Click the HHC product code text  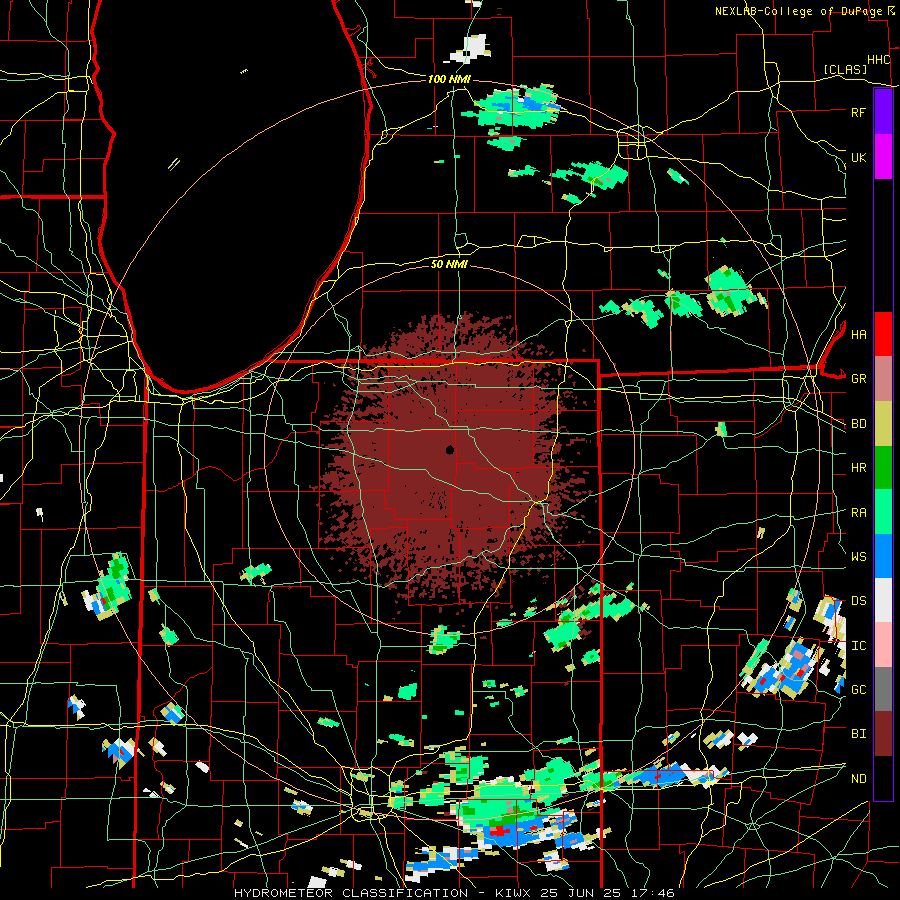click(x=878, y=60)
